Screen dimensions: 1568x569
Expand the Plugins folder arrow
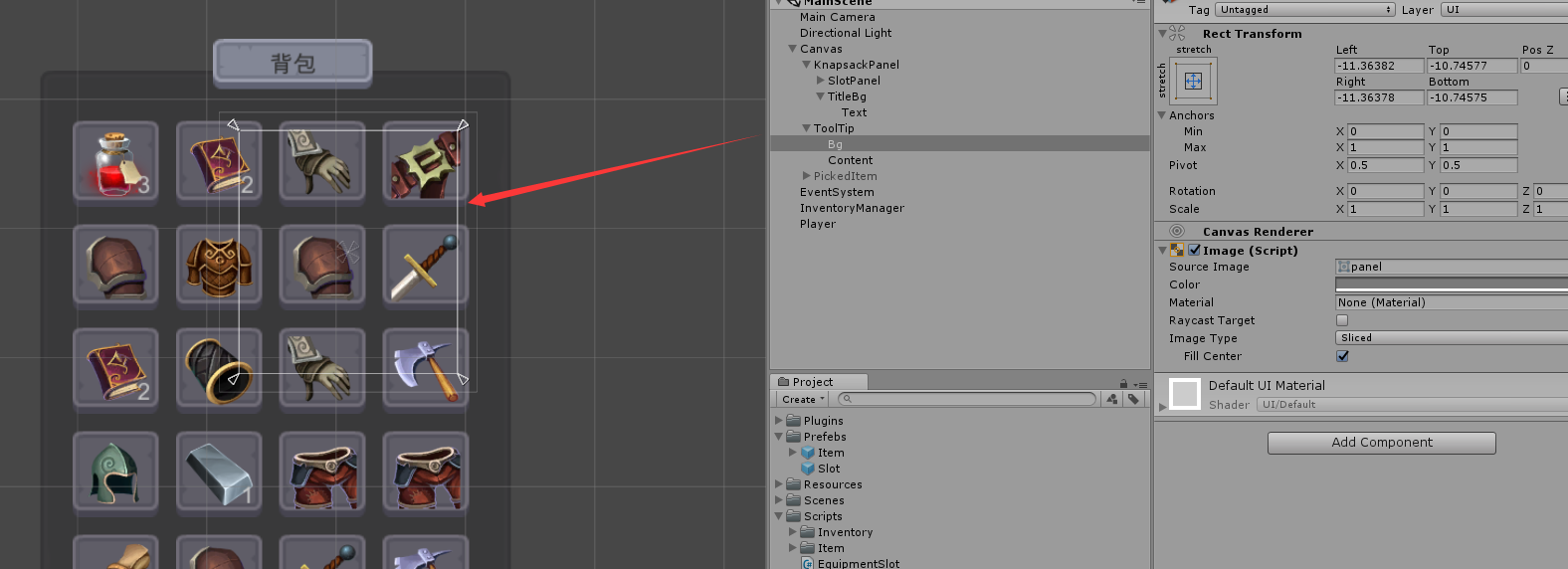coord(779,421)
